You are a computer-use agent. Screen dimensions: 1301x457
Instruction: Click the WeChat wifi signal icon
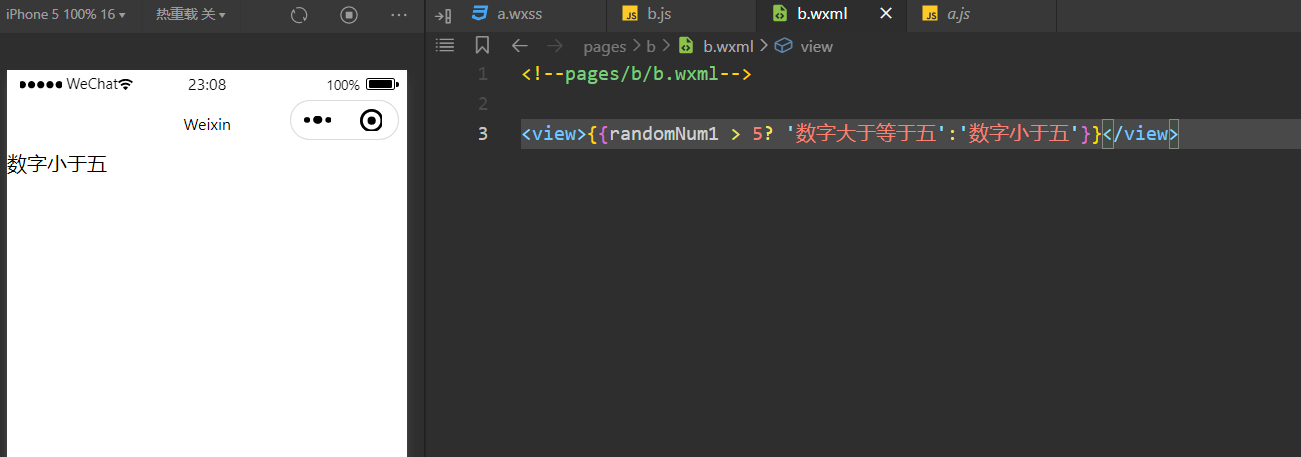125,84
